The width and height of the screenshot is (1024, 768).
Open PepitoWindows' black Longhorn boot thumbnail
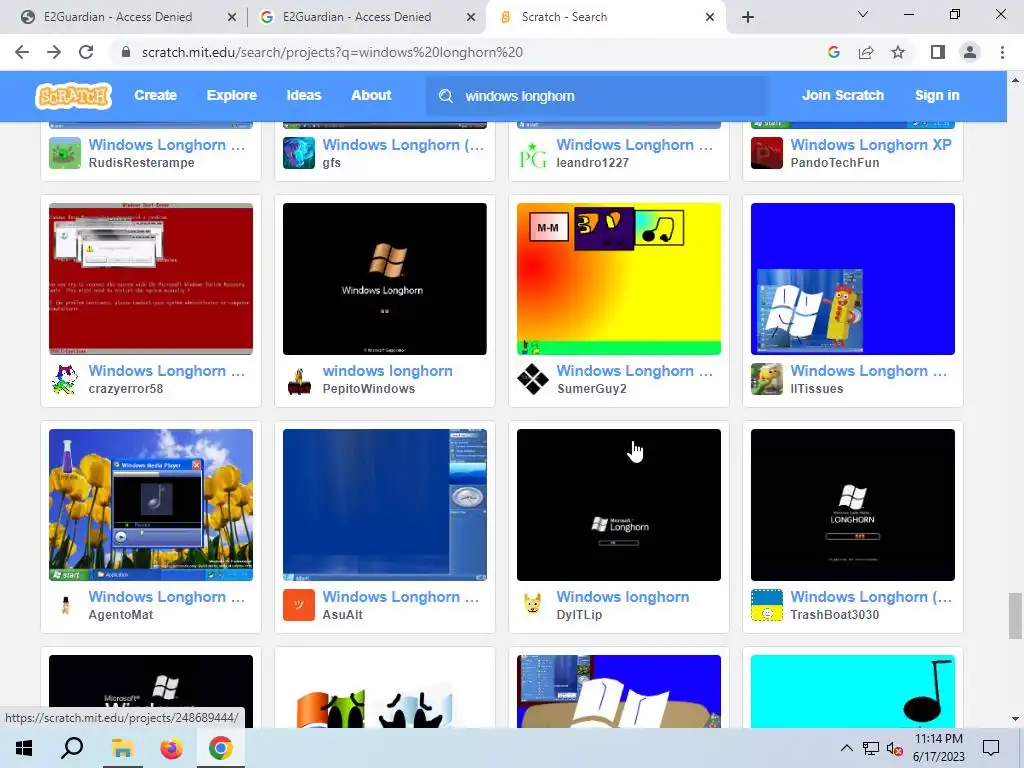point(385,279)
